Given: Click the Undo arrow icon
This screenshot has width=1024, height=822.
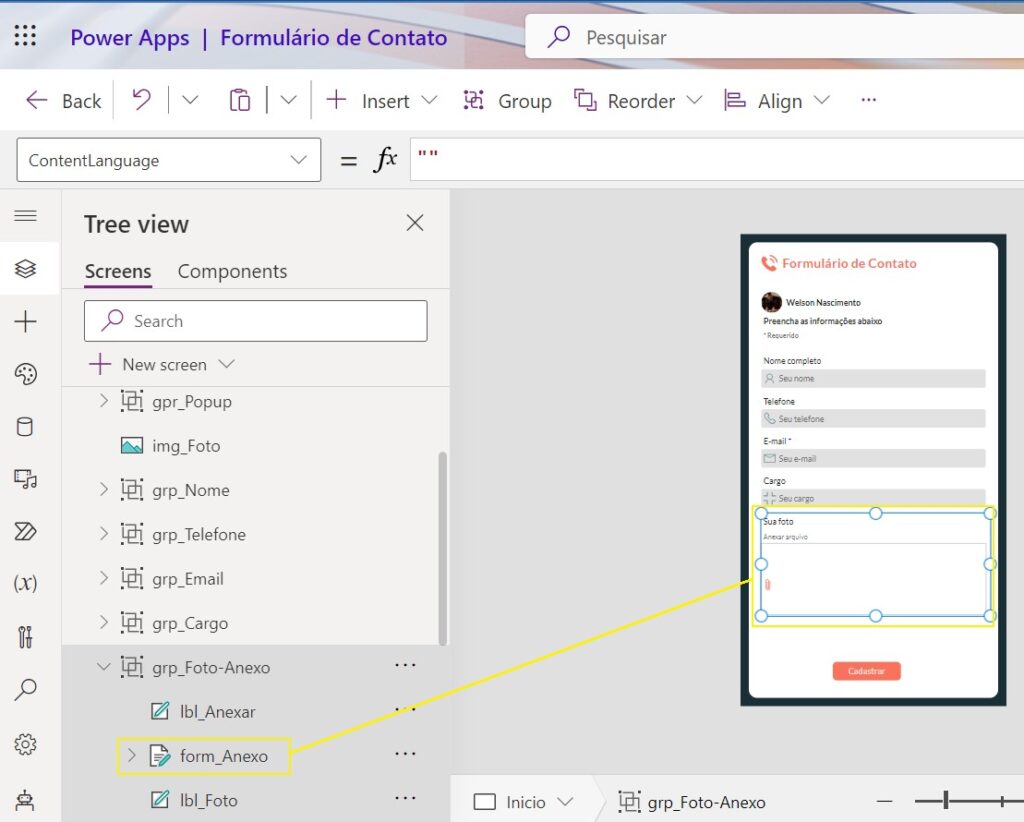Looking at the screenshot, I should (142, 100).
